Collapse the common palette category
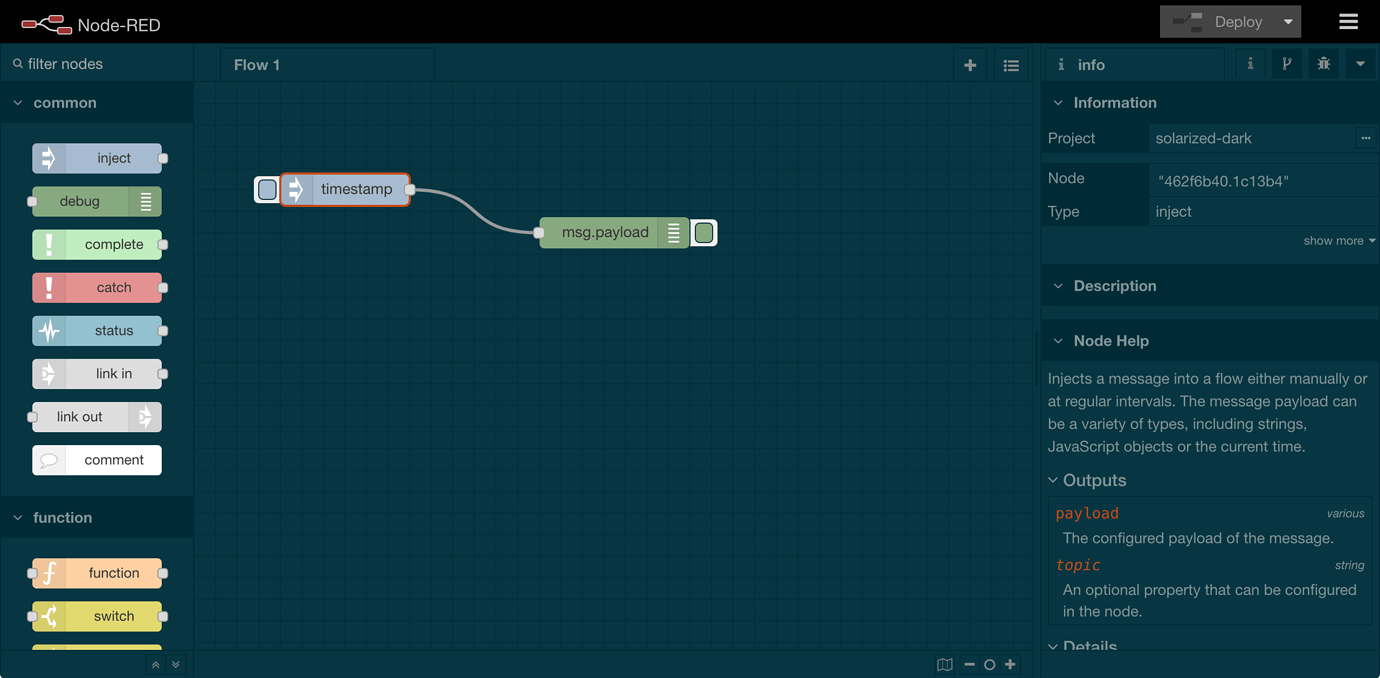The height and width of the screenshot is (678, 1380). 16,102
